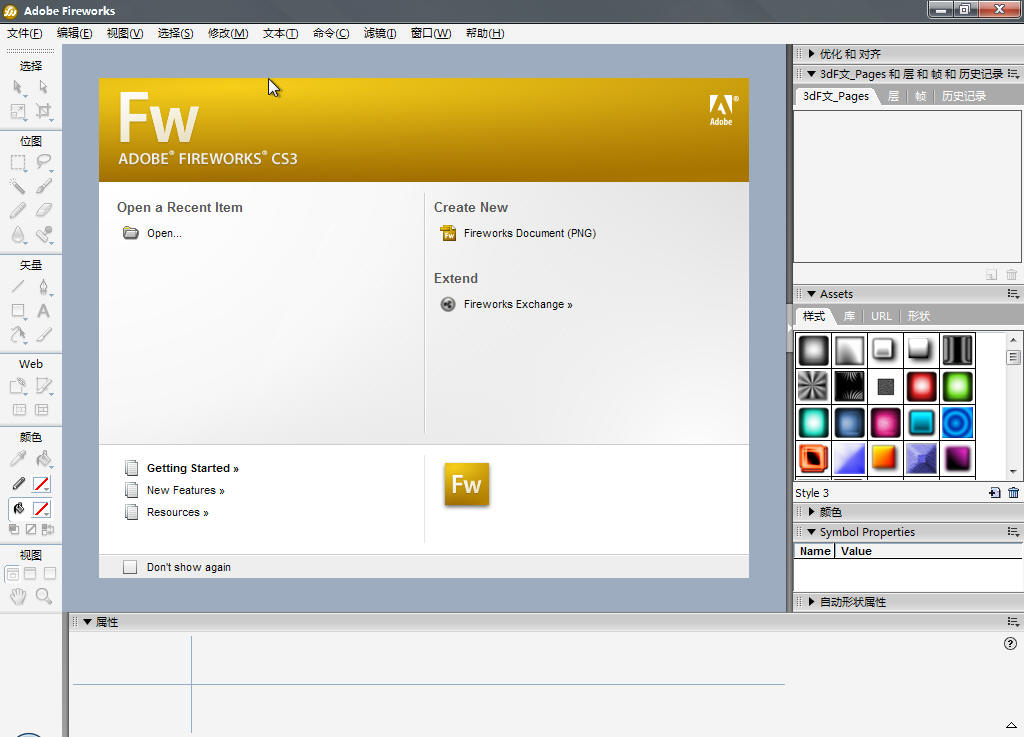Collapse the 3dF文_Pages panel group
The height and width of the screenshot is (737, 1024).
[811, 74]
